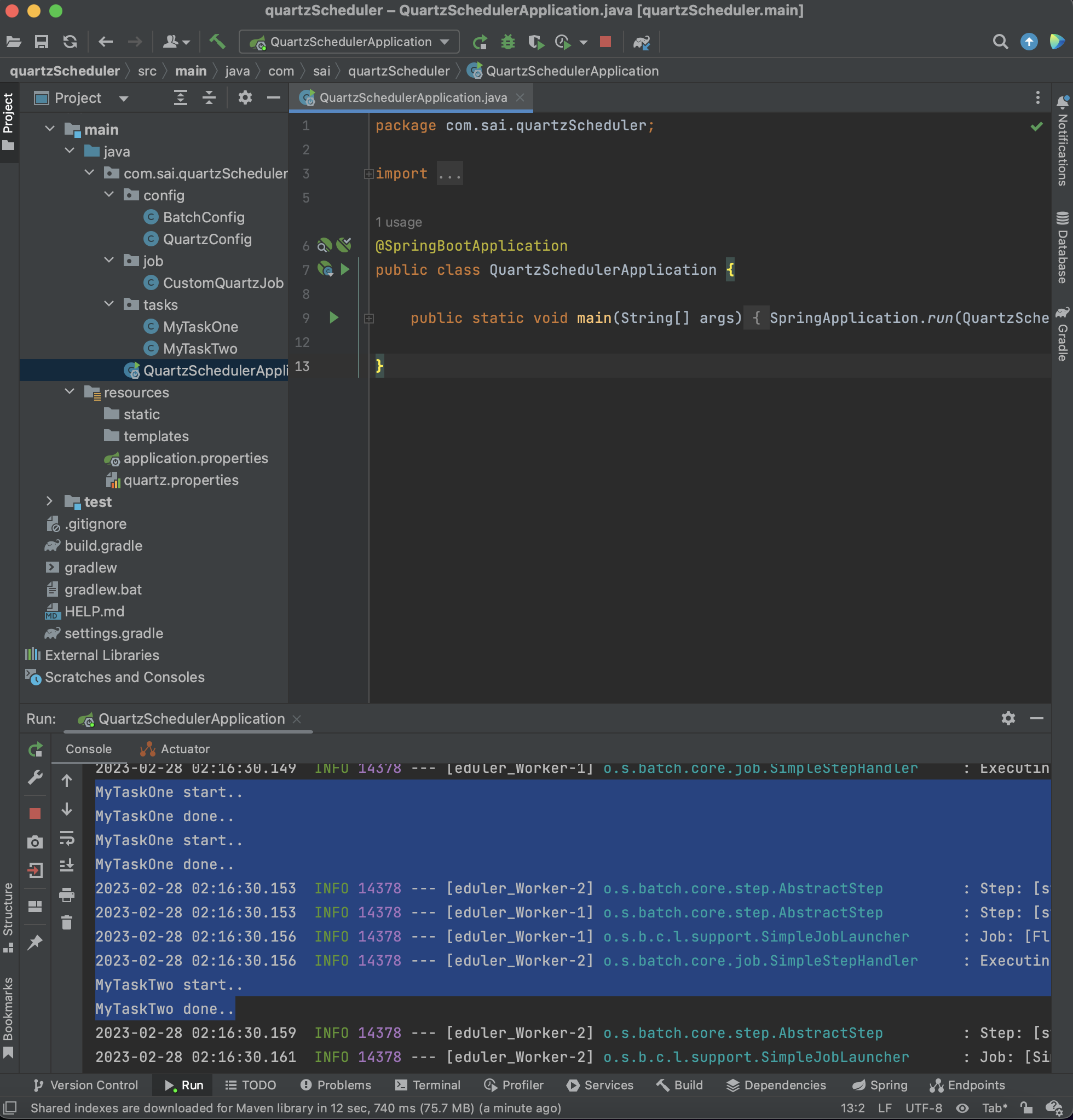
Task: Open the Endpoints tool window
Action: click(x=967, y=1084)
